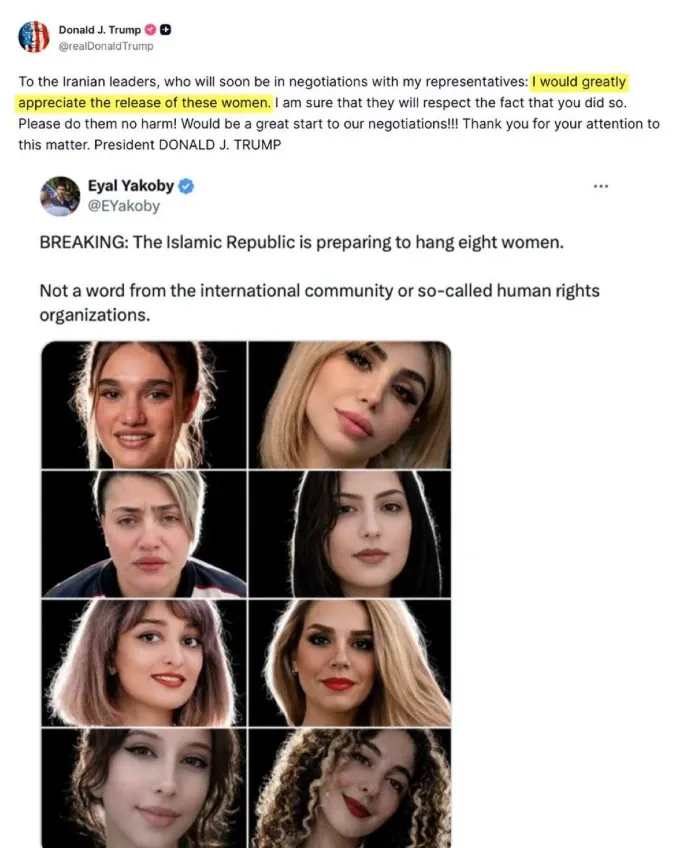Screen dimensions: 687x848
Task: Select the @EYakoby handle
Action: (126, 205)
